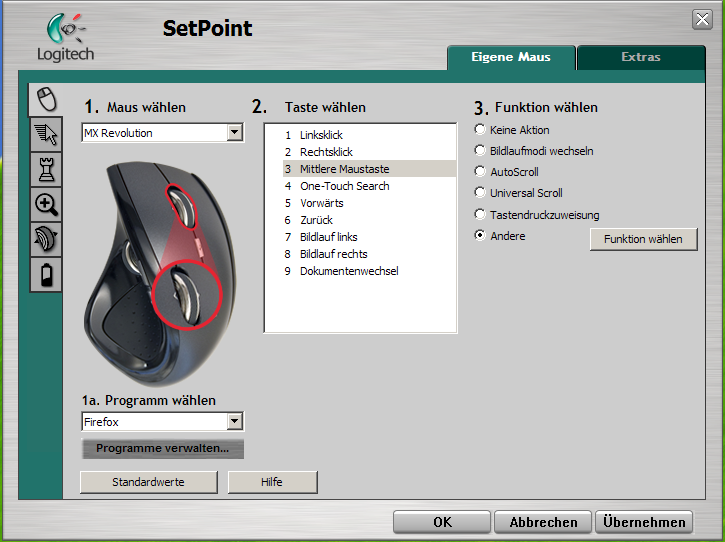This screenshot has height=542, width=725.
Task: Click Abbrechen to cancel
Action: tap(543, 522)
